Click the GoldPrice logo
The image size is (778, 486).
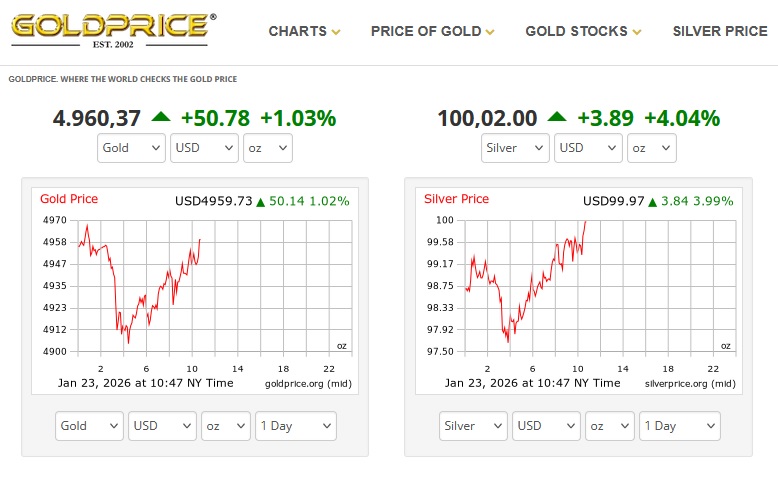[111, 31]
